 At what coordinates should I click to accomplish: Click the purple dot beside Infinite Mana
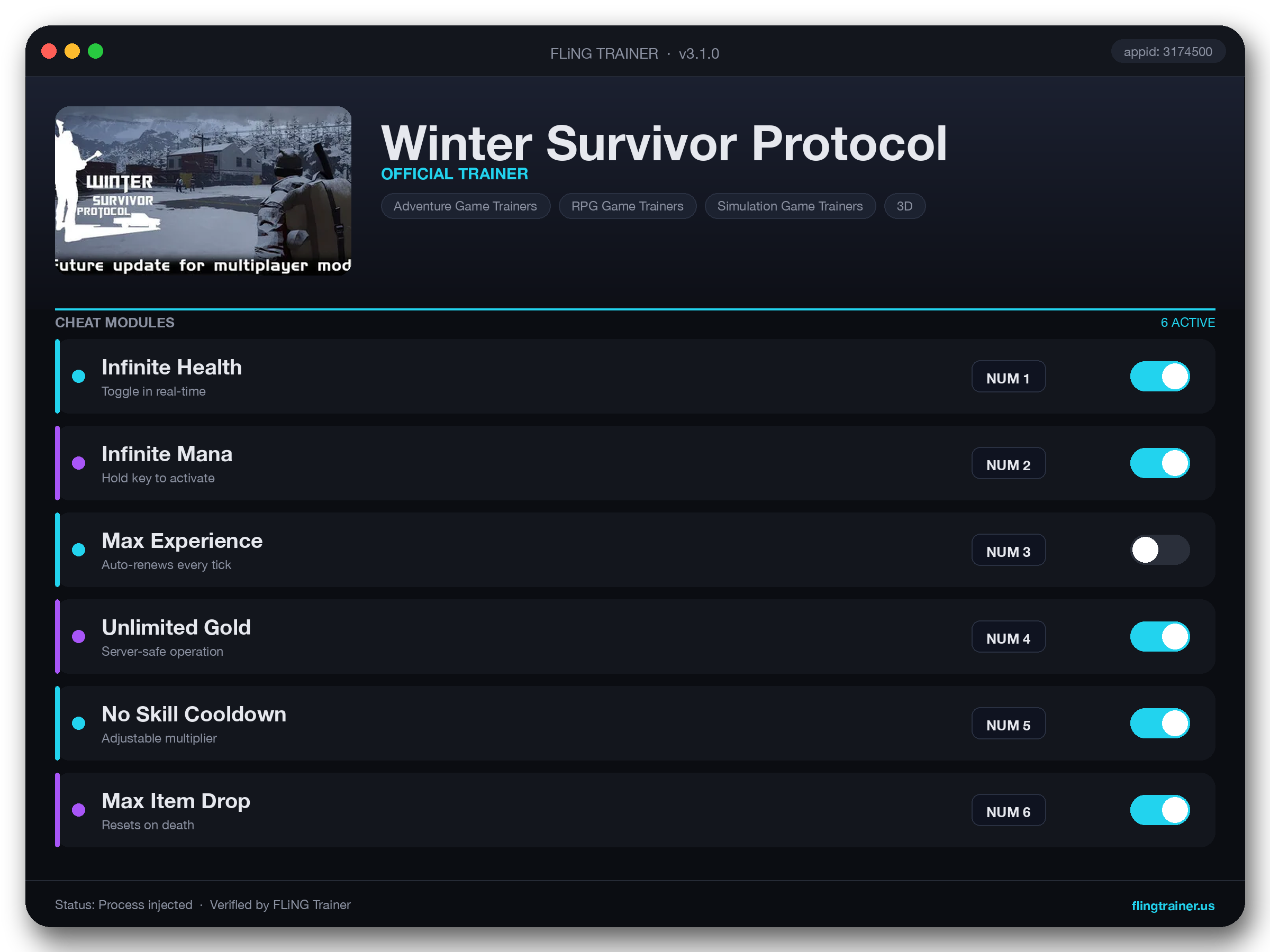79,463
